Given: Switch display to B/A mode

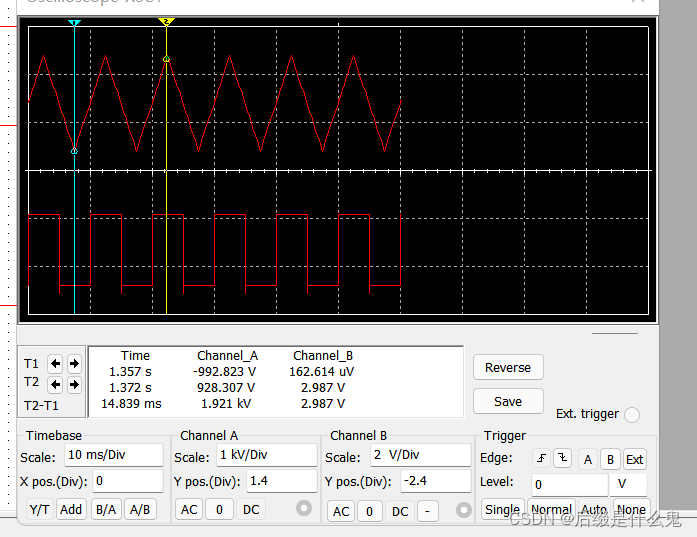Looking at the screenshot, I should (106, 509).
